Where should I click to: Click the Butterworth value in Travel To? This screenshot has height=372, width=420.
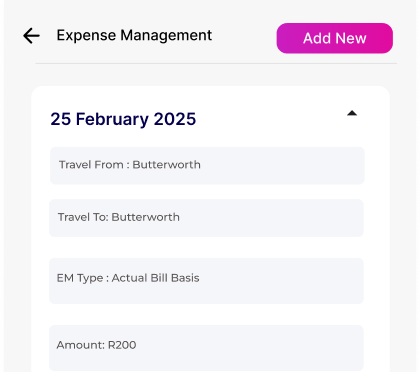145,217
